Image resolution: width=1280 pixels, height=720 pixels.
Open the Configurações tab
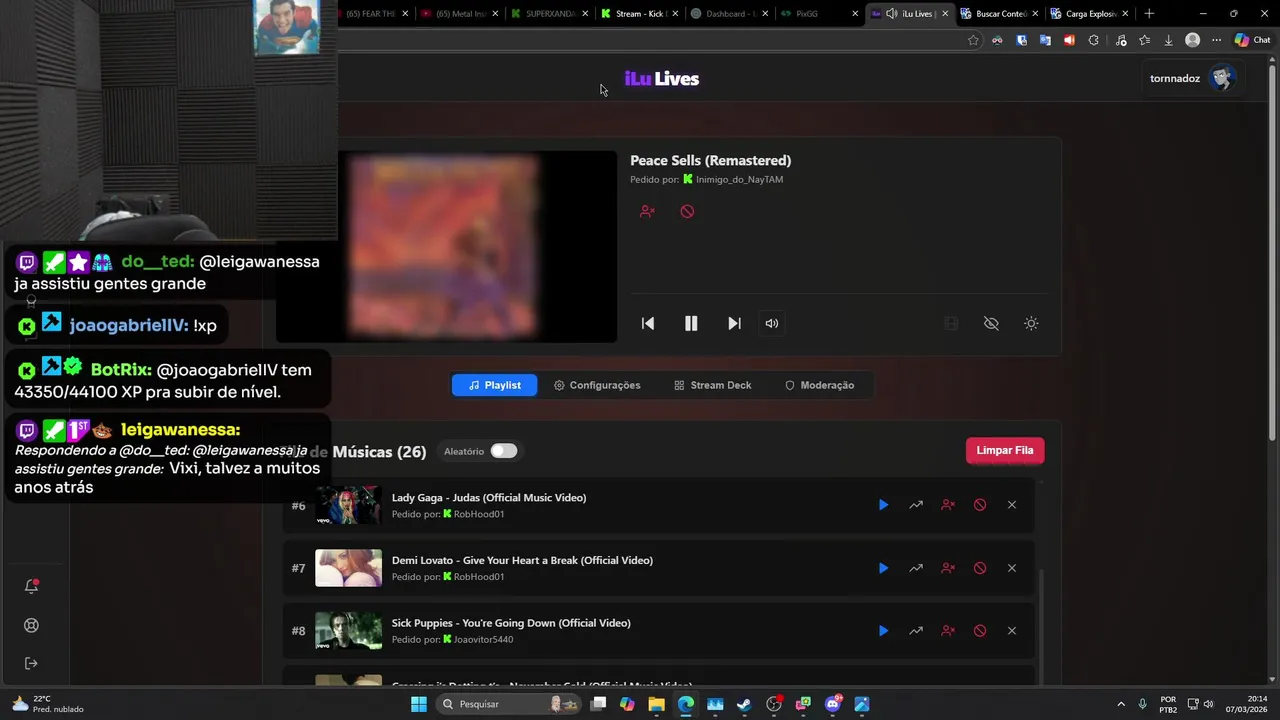597,385
